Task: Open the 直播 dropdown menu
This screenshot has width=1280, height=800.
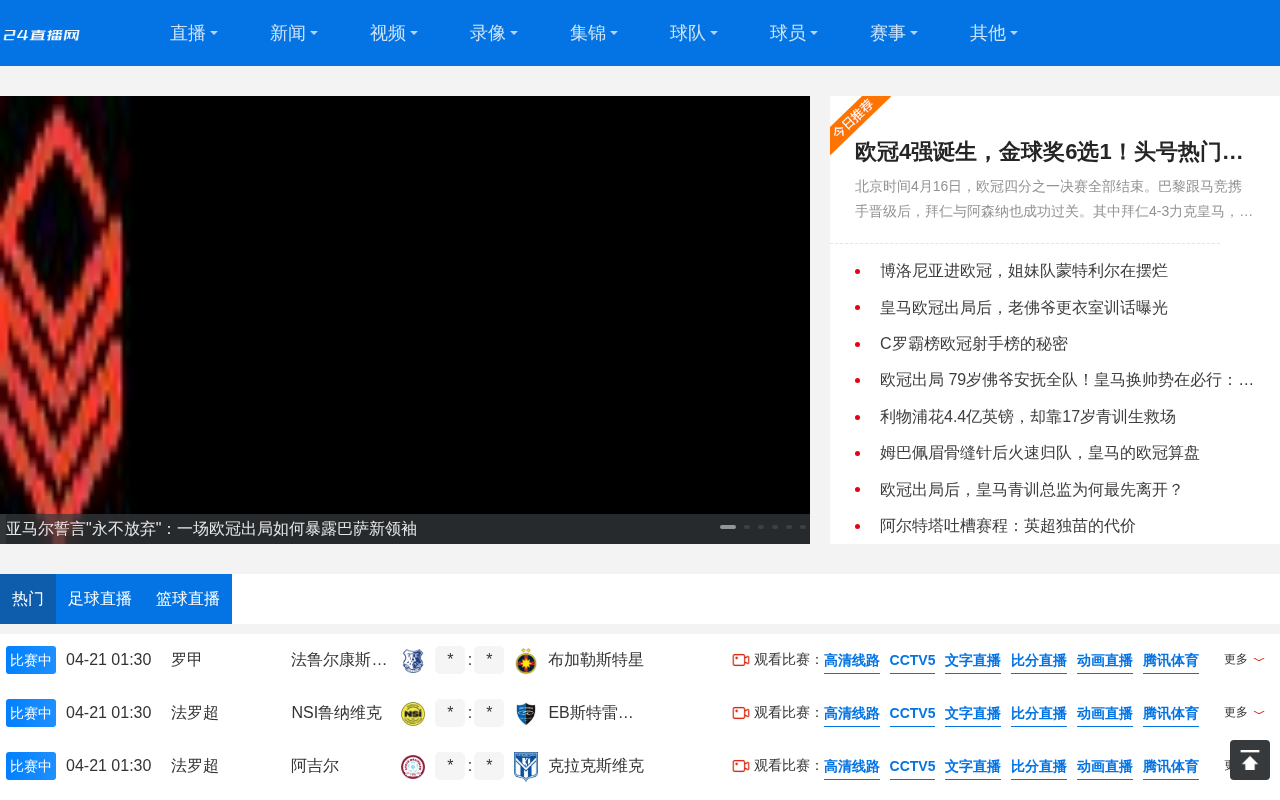Action: pyautogui.click(x=194, y=33)
